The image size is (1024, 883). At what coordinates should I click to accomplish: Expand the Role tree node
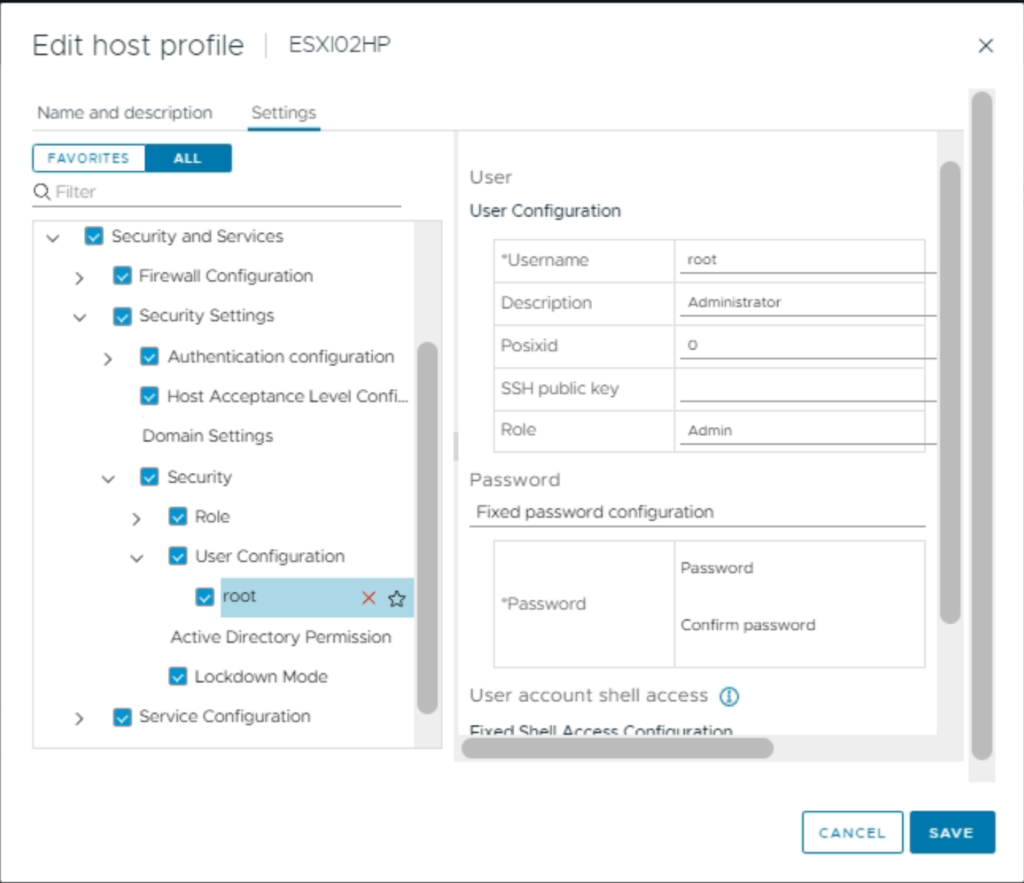point(138,518)
